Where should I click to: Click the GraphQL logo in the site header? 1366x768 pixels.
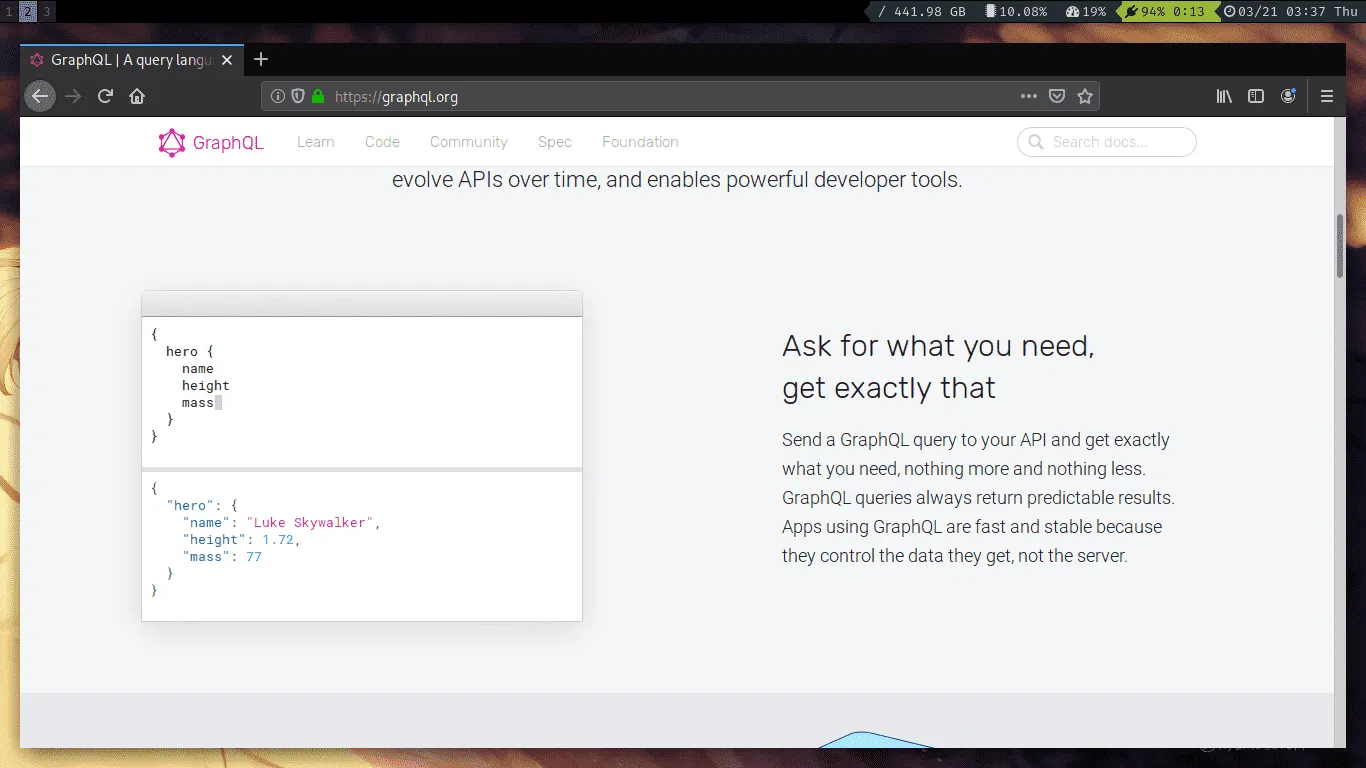[x=211, y=143]
